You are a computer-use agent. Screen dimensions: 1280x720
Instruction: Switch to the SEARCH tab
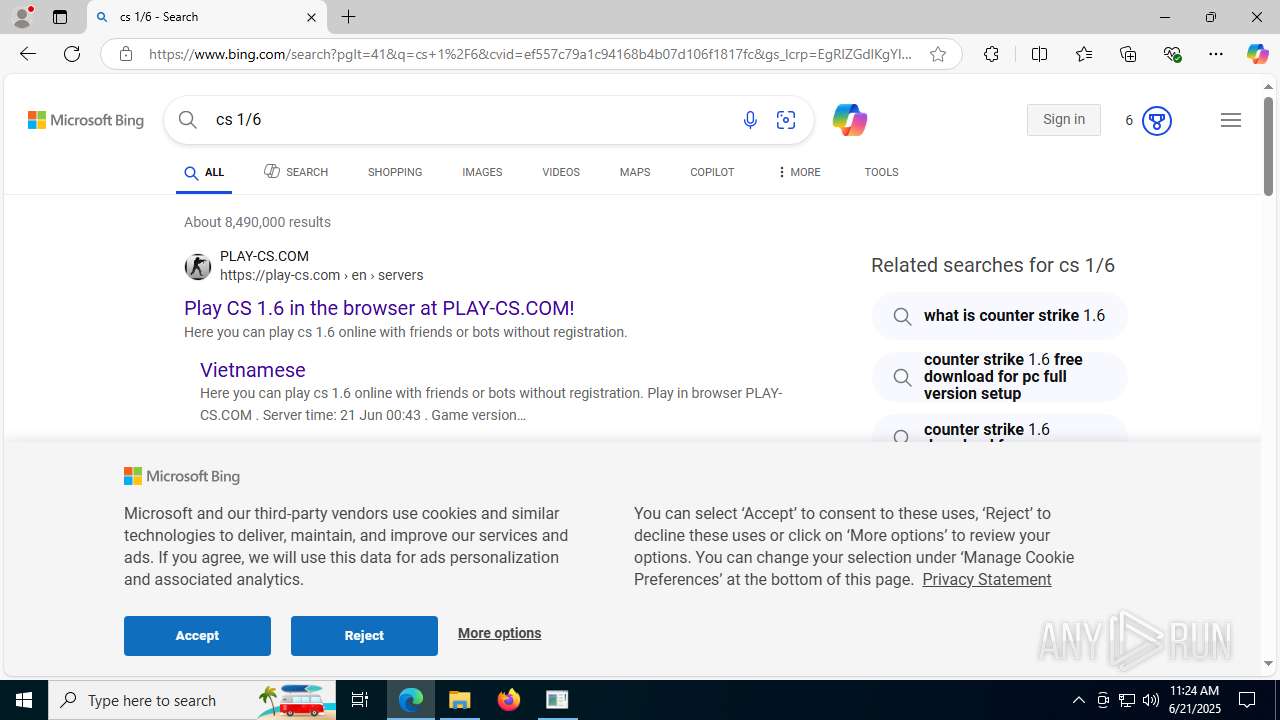click(296, 172)
